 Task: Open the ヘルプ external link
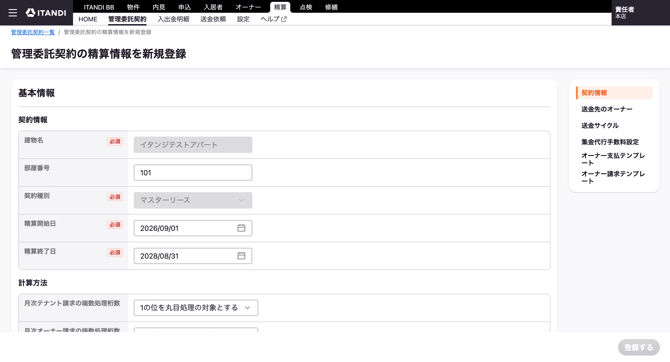point(273,19)
